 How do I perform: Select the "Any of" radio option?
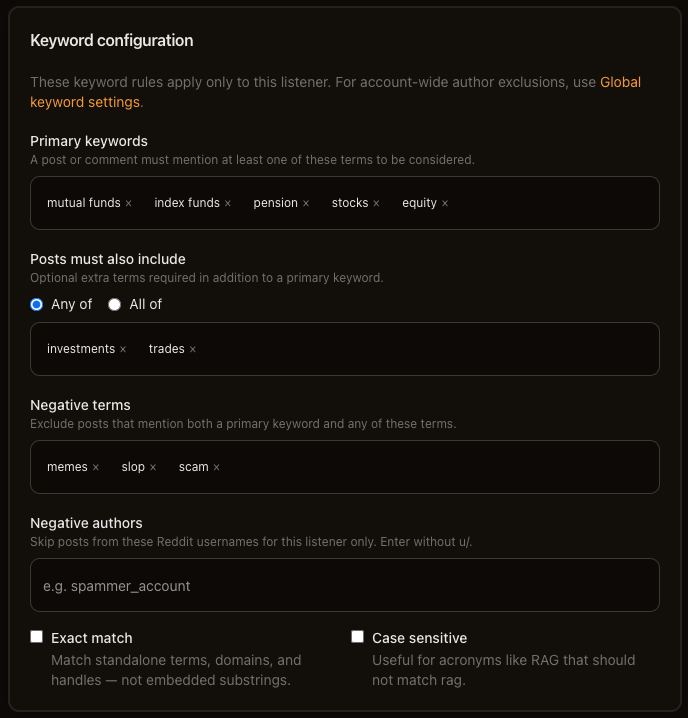(37, 305)
